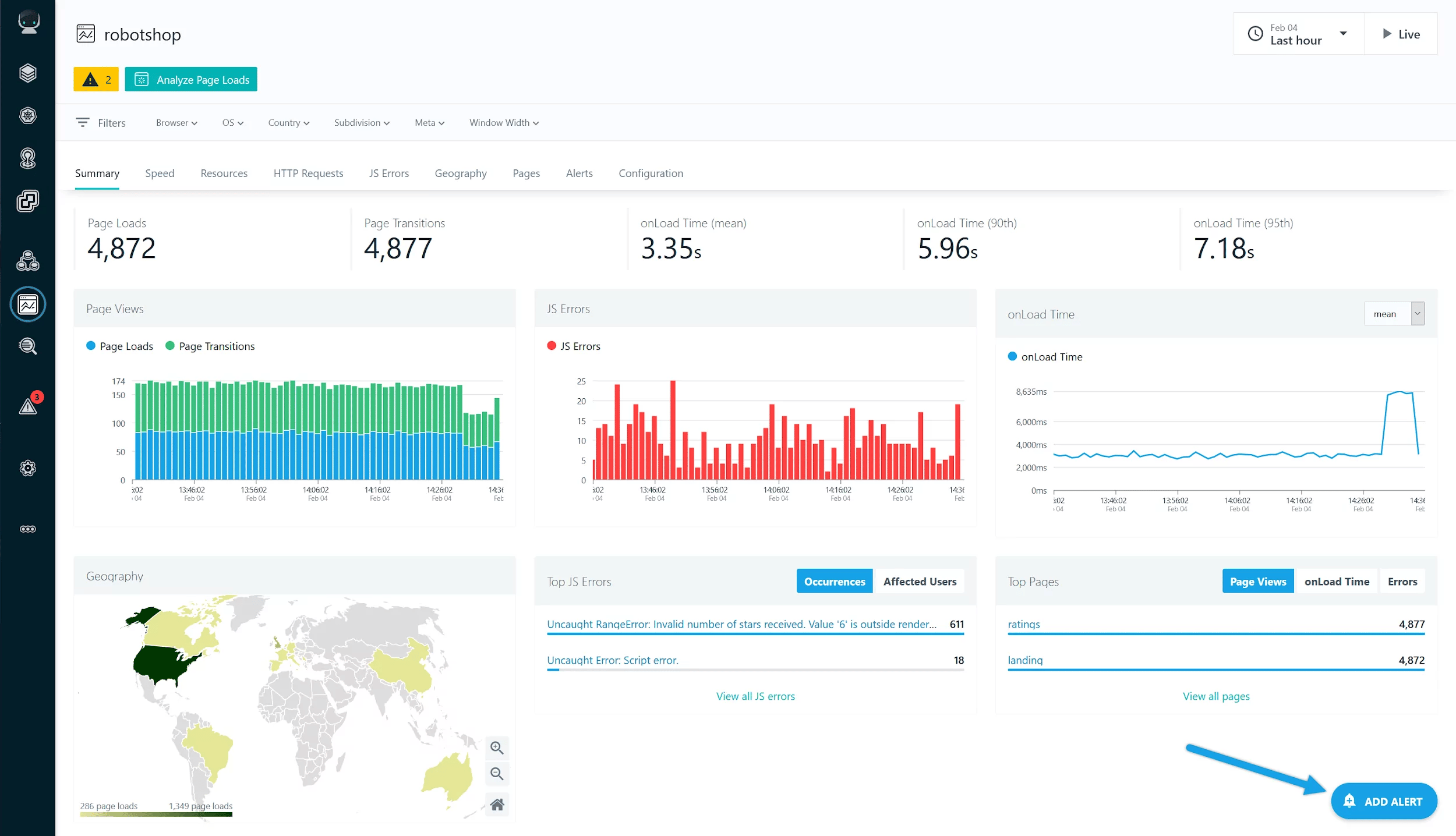The height and width of the screenshot is (836, 1456).
Task: Change the onLoad Time aggregation from mean
Action: point(1394,313)
